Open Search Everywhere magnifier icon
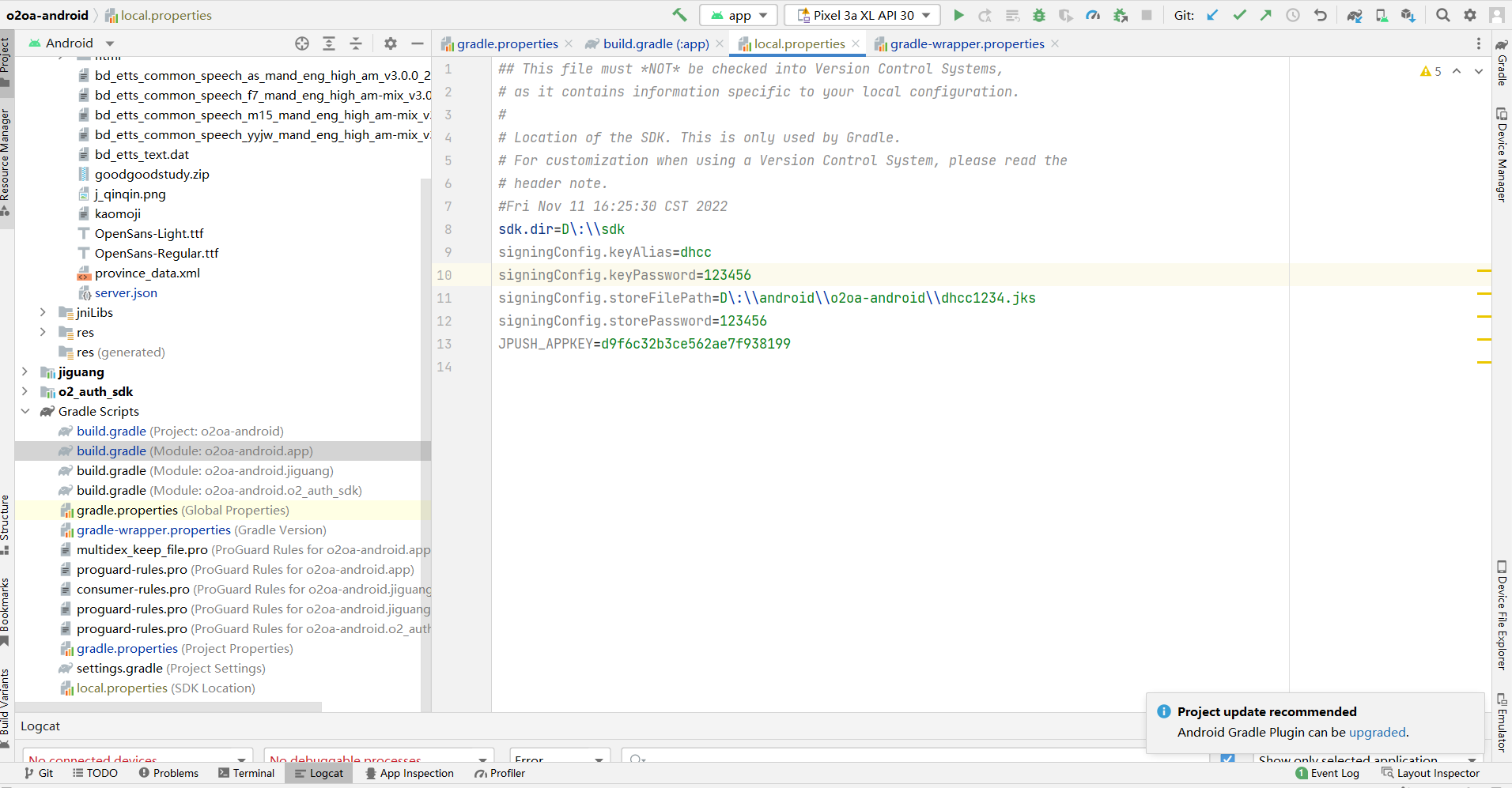The image size is (1512, 788). tap(1443, 15)
